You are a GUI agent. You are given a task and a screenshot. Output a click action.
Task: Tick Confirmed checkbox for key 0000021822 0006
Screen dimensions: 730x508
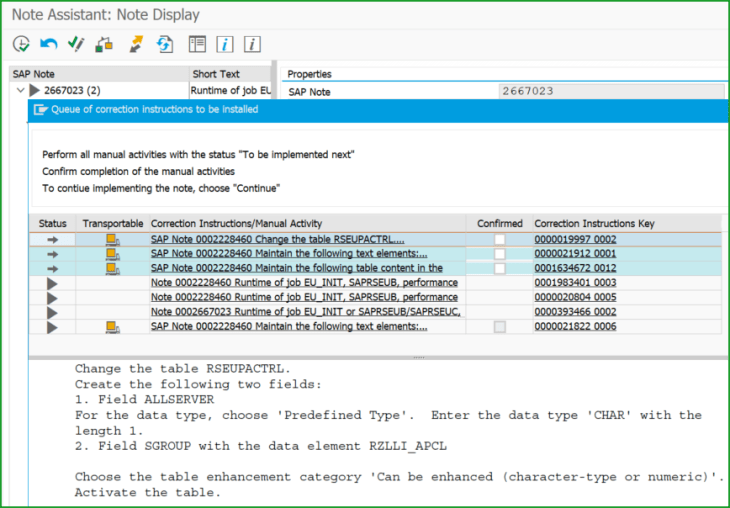500,327
